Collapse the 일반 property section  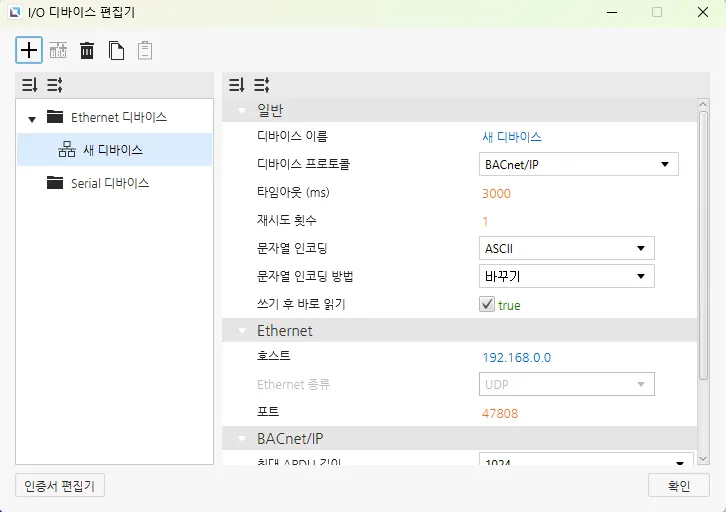[241, 110]
